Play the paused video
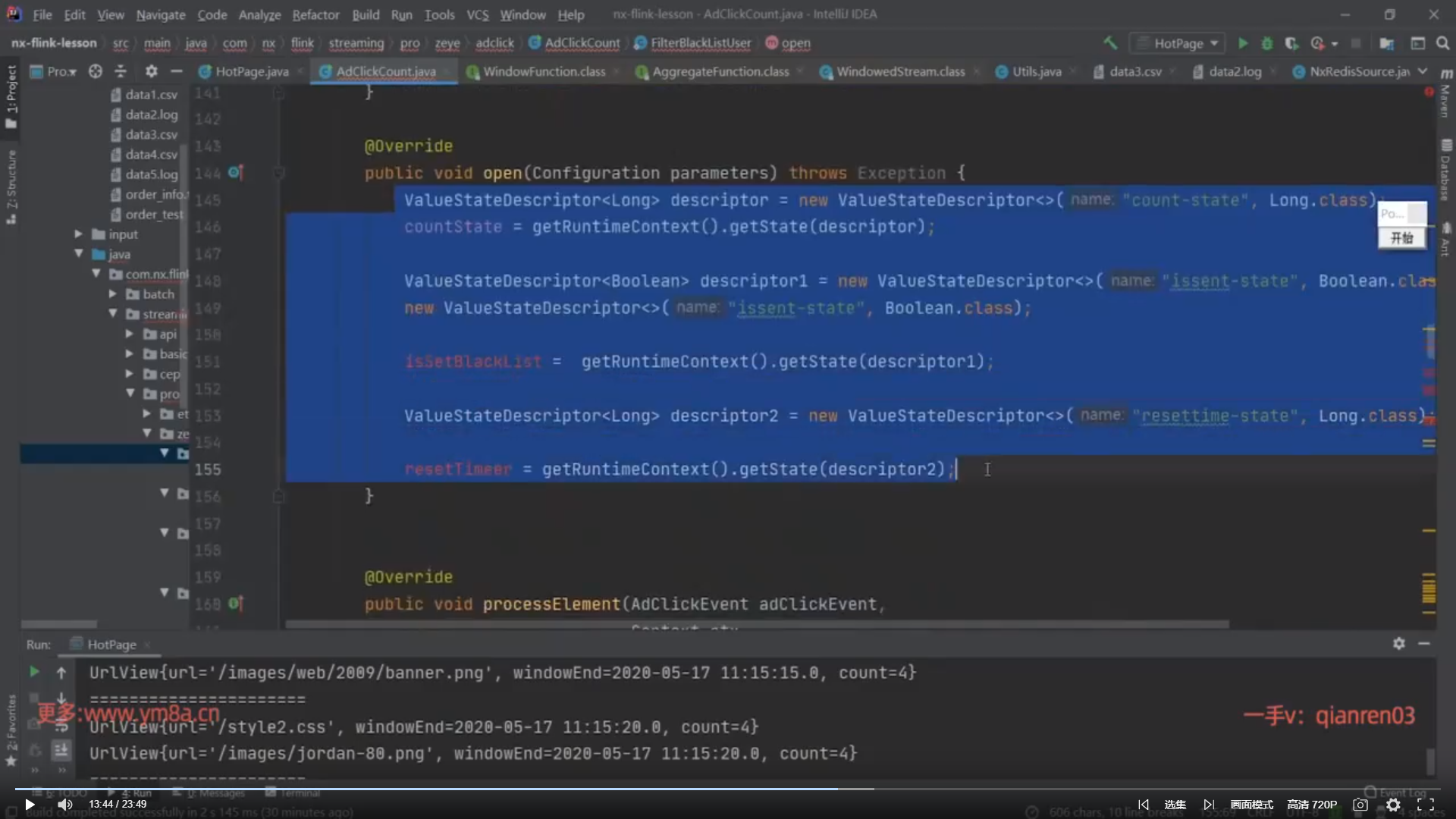Image resolution: width=1456 pixels, height=819 pixels. [30, 805]
